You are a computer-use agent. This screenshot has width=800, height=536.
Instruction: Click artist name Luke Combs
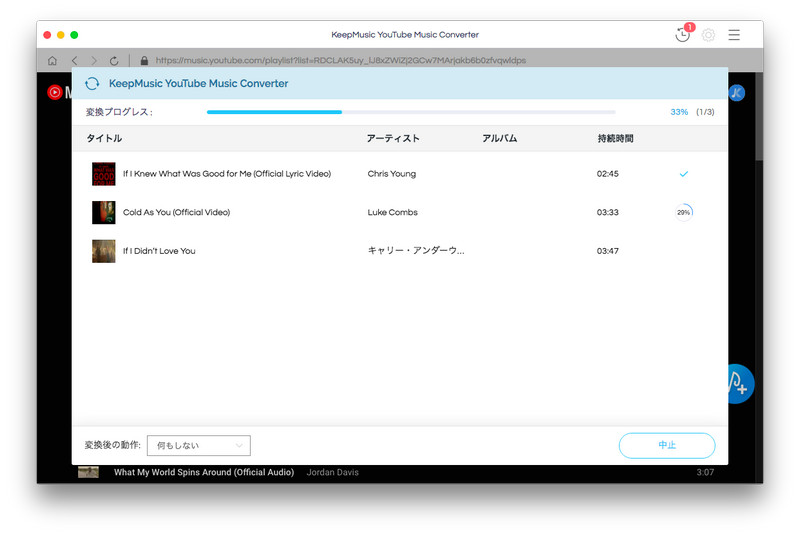(392, 212)
